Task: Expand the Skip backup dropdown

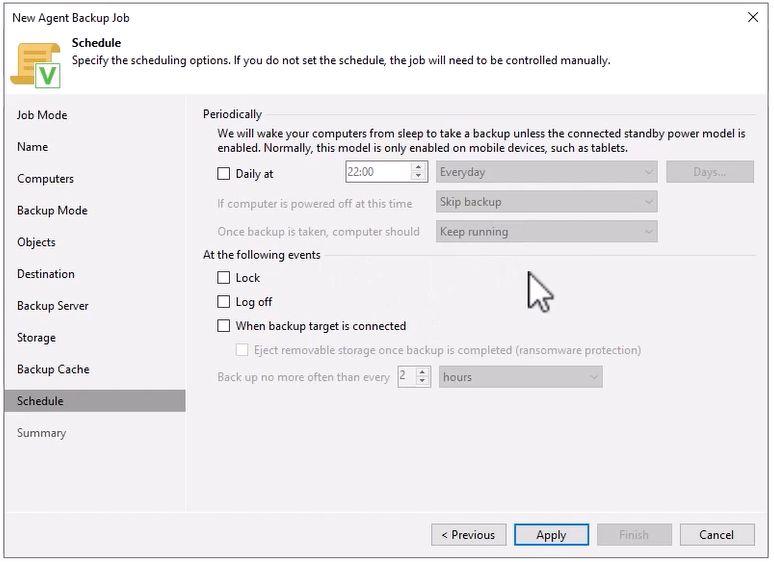Action: tap(547, 202)
